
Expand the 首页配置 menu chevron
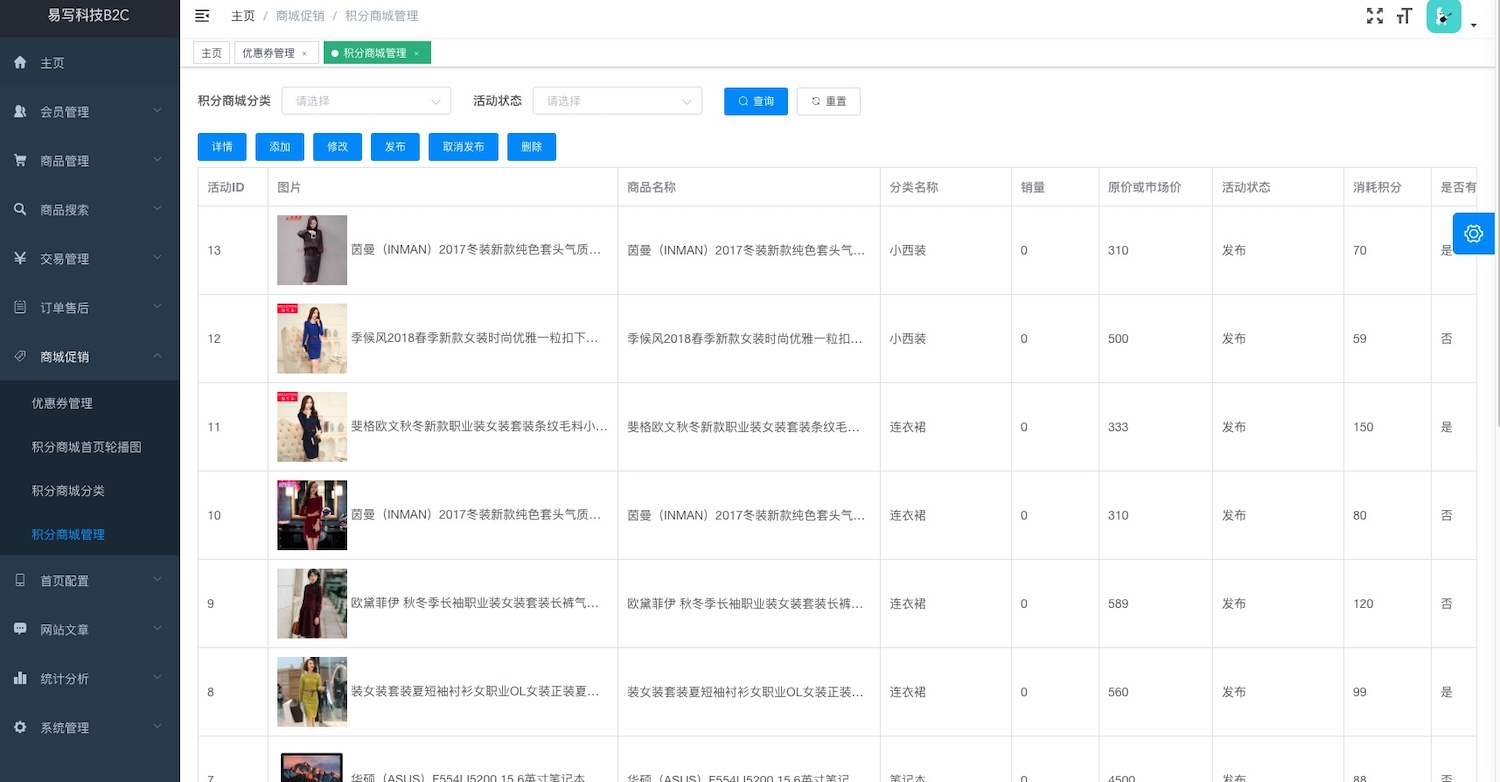(x=157, y=580)
